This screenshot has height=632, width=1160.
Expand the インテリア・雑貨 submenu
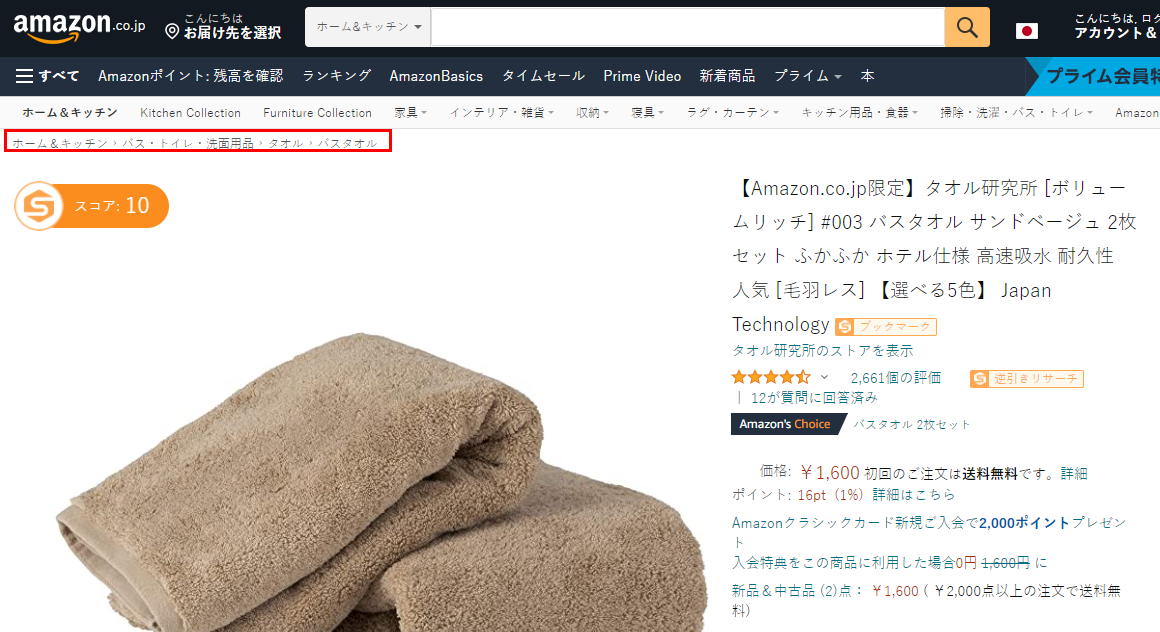pyautogui.click(x=502, y=112)
